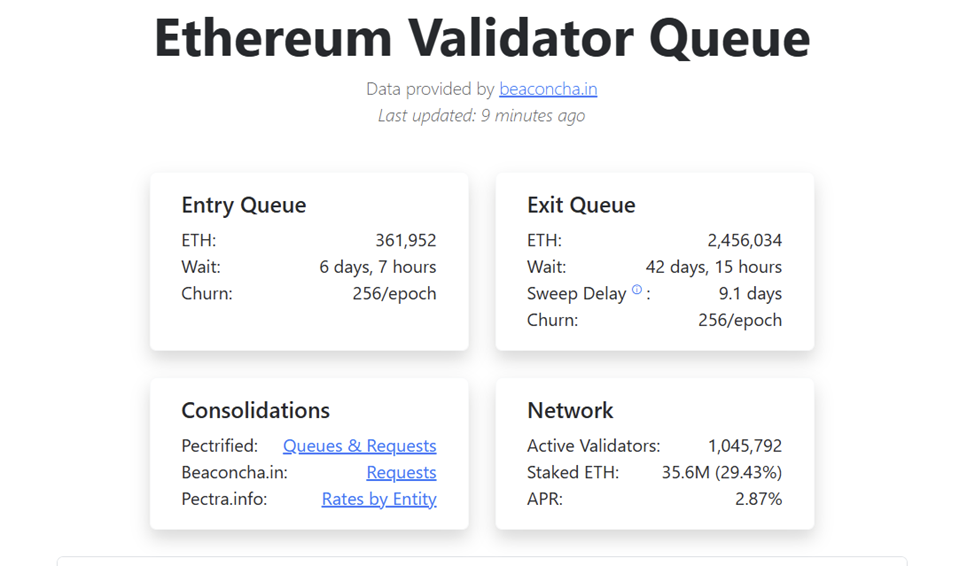Select the Exit Queue card heading
This screenshot has width=975, height=566.
click(581, 206)
